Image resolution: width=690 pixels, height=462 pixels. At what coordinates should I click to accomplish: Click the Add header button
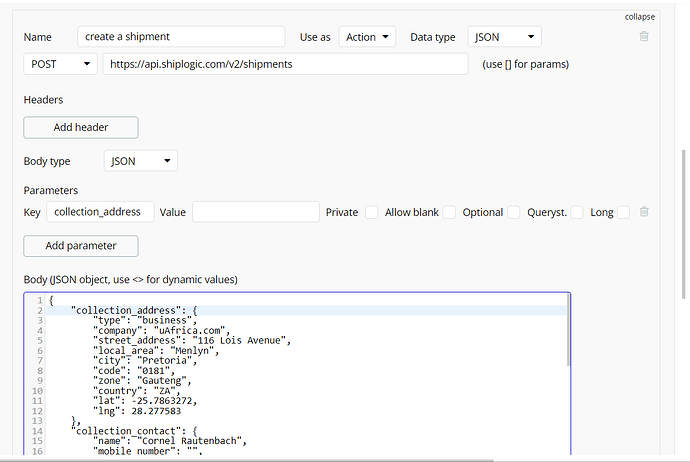point(81,127)
